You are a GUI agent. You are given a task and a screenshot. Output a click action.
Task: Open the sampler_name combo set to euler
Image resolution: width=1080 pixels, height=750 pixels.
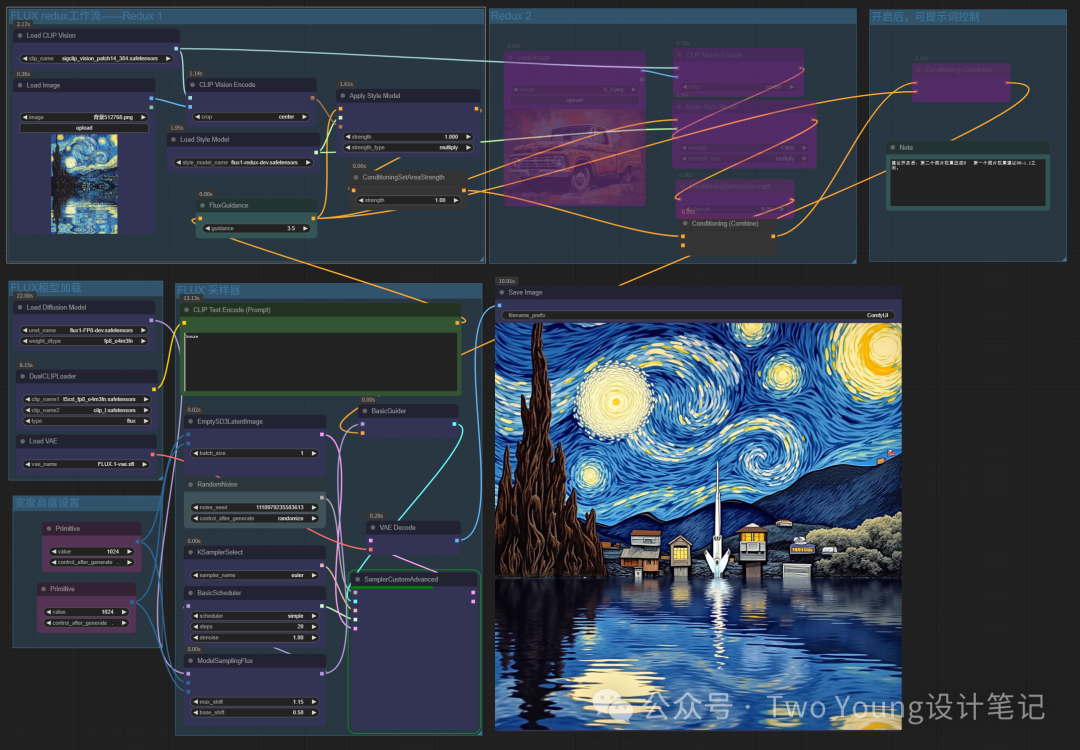[255, 575]
